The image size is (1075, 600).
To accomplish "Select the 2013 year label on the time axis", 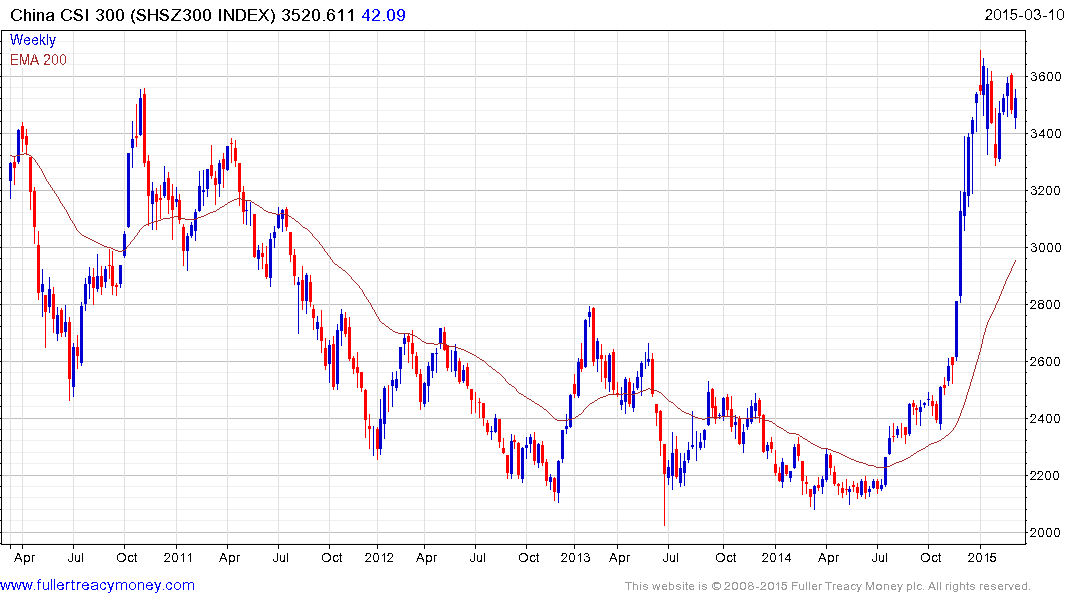I will tap(575, 557).
